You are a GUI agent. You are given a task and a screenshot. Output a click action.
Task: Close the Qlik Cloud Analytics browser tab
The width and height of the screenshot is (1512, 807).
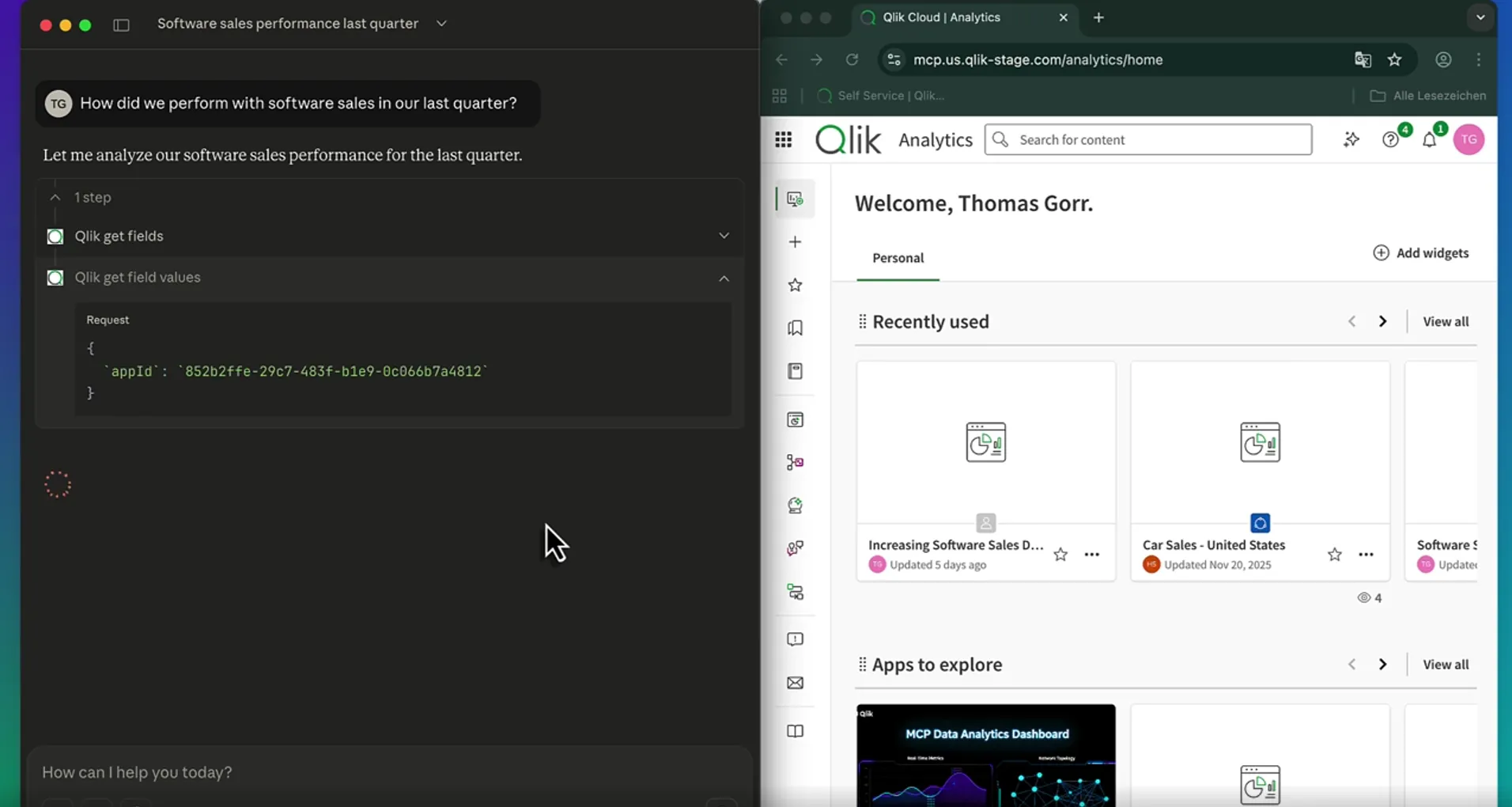pyautogui.click(x=1063, y=17)
